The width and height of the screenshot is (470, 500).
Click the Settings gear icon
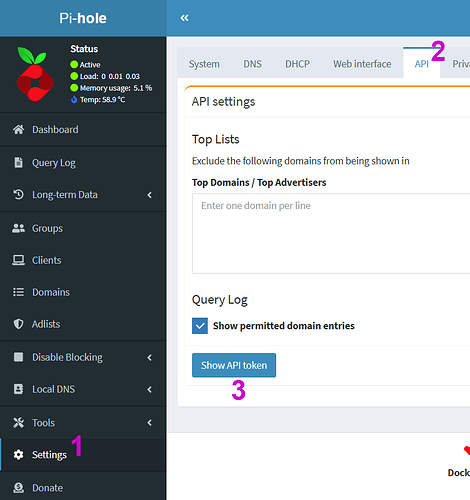click(x=18, y=455)
